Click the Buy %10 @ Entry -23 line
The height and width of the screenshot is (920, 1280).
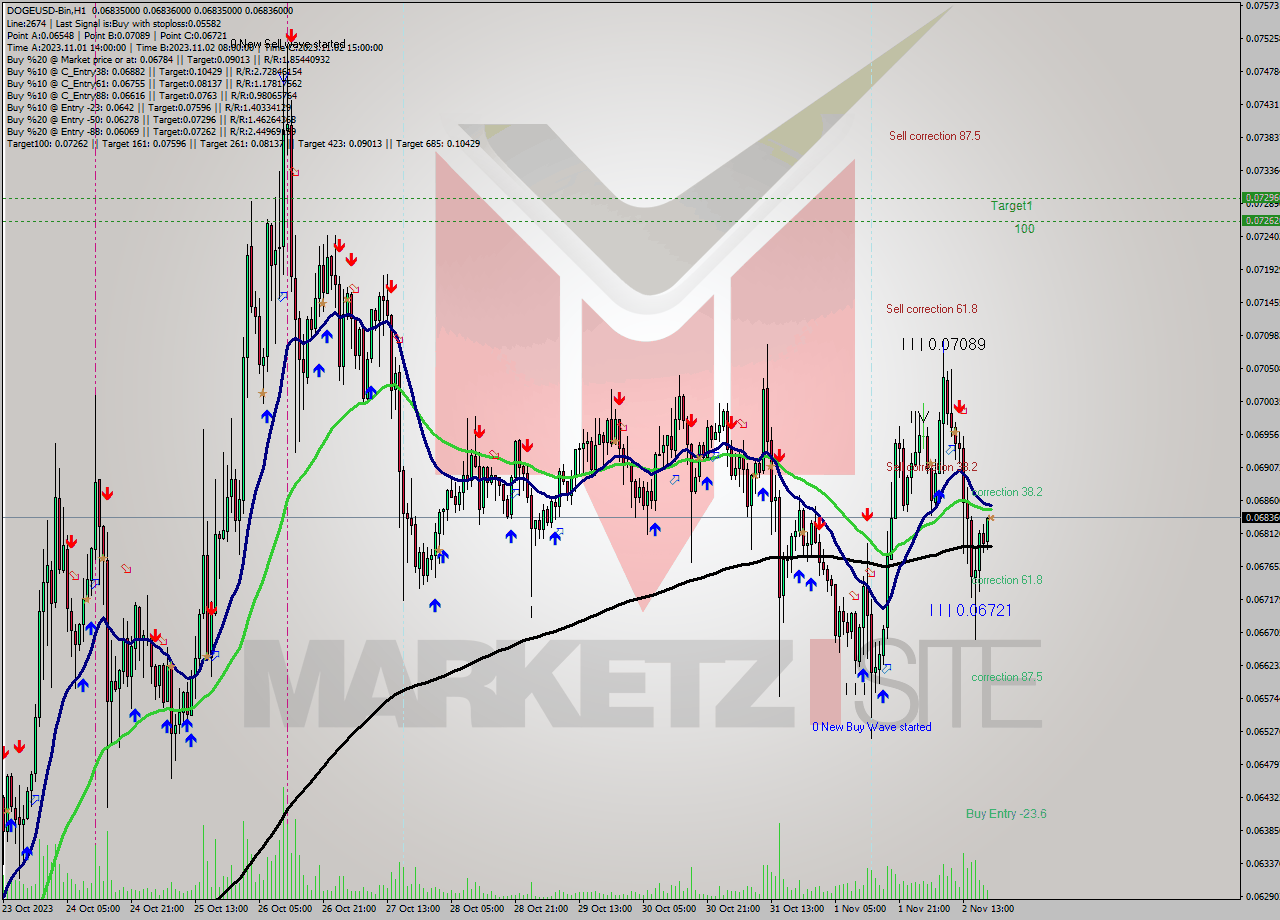click(x=149, y=107)
